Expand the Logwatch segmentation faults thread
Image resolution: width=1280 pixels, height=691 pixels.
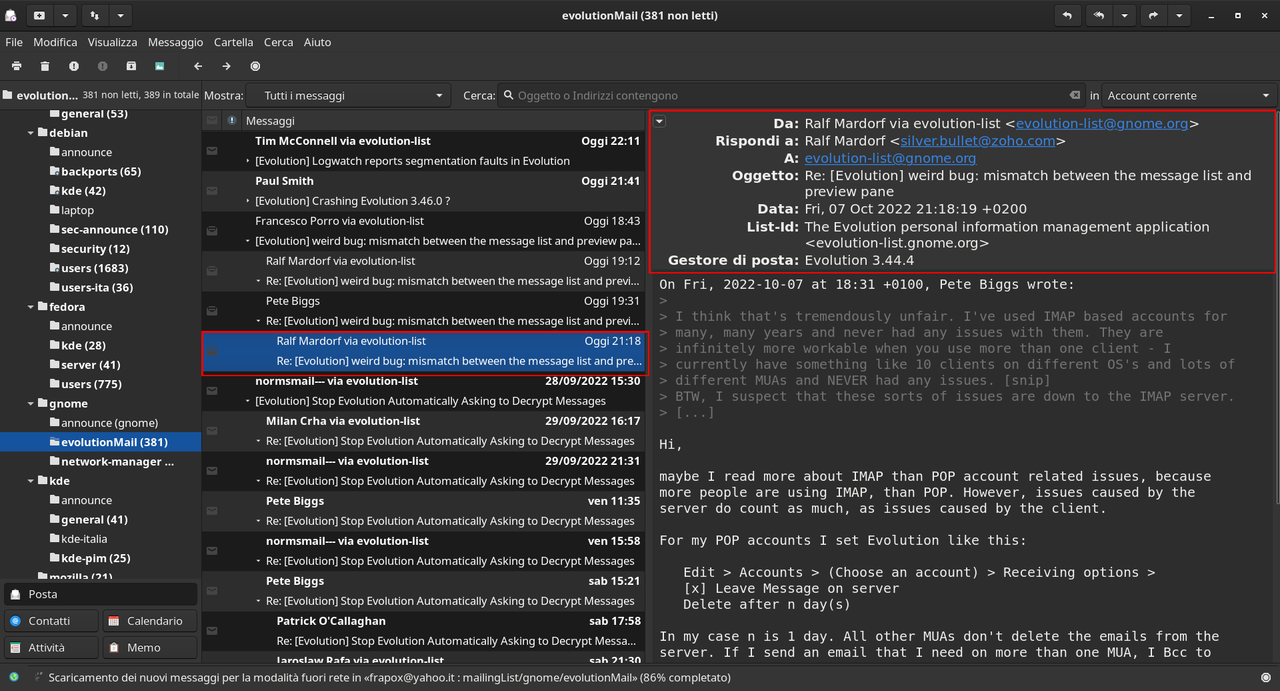click(248, 161)
